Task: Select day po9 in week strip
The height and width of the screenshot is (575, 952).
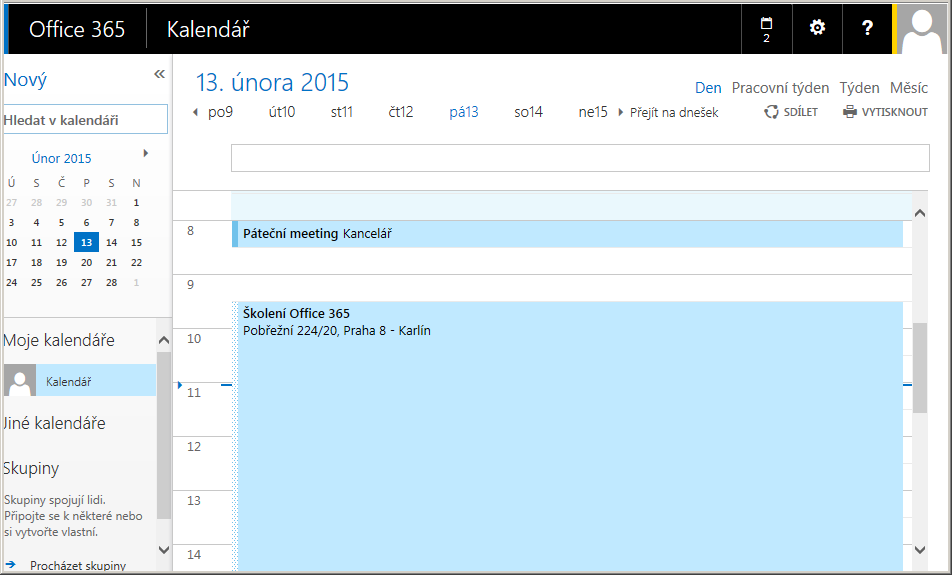Action: (220, 112)
